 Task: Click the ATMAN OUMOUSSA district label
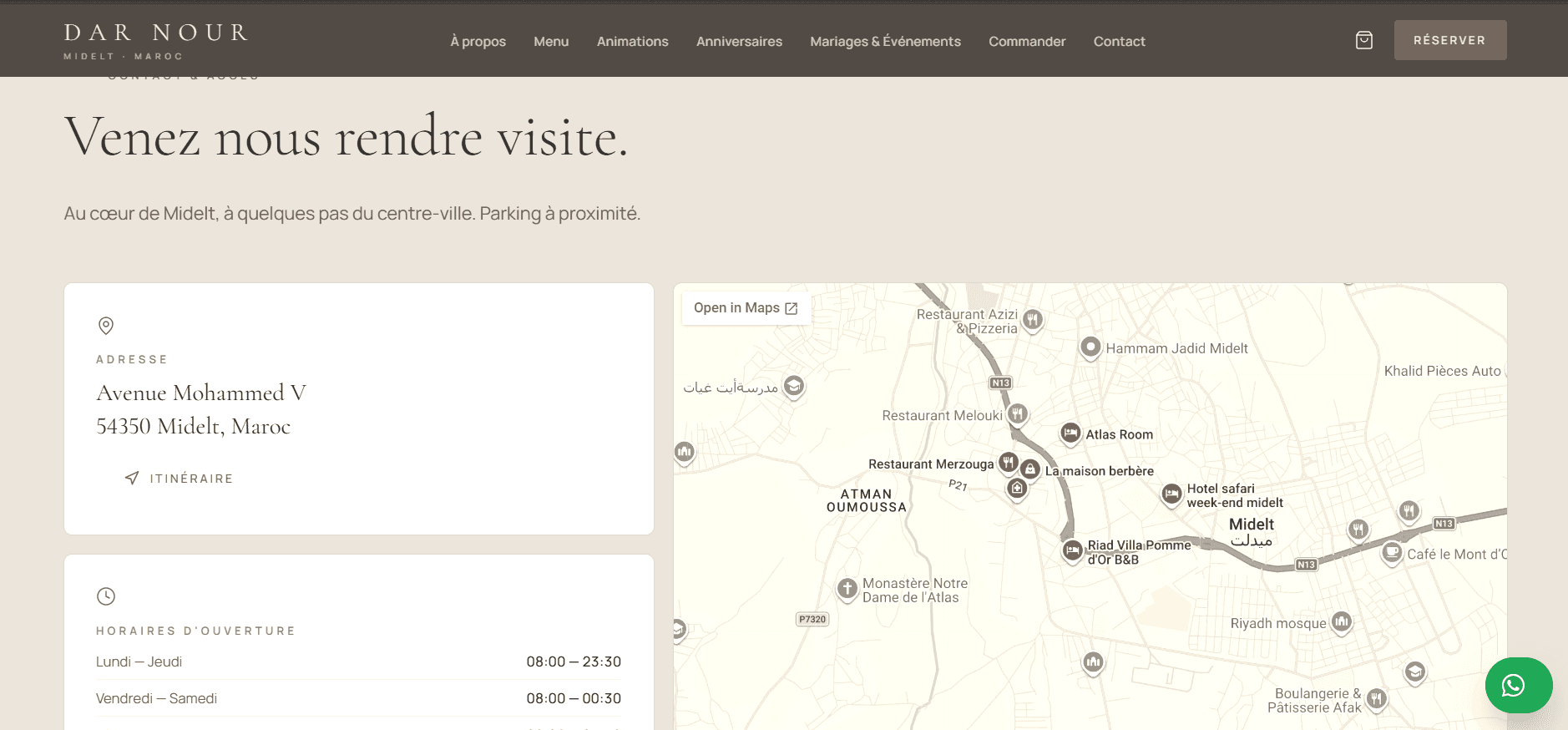(x=867, y=500)
